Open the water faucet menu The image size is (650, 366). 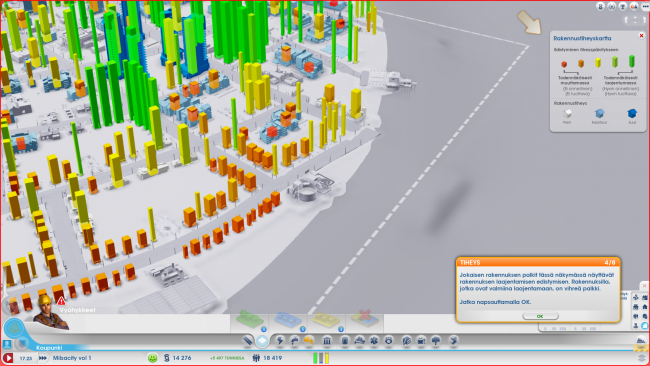tap(294, 341)
